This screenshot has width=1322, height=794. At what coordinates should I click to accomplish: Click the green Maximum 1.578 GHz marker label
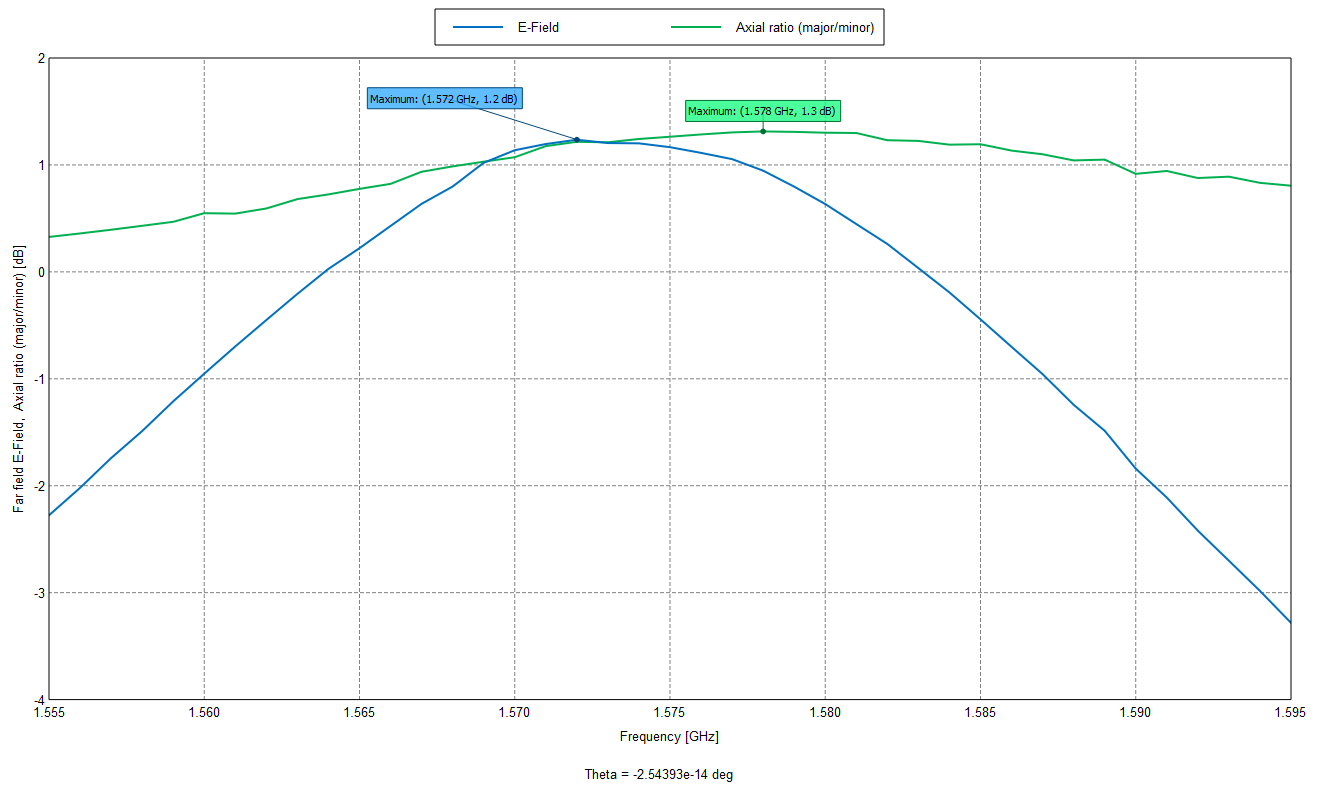point(762,112)
